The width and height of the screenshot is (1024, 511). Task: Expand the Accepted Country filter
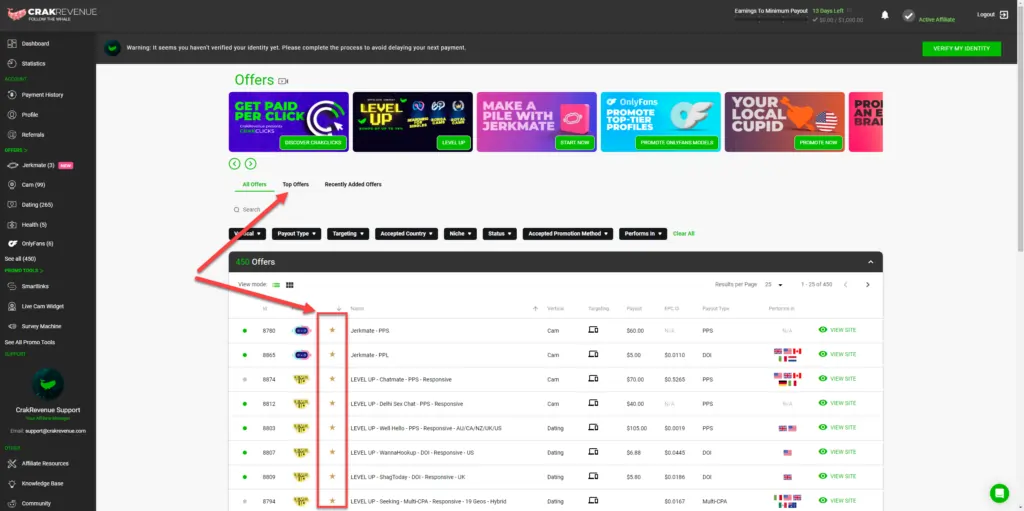point(406,234)
